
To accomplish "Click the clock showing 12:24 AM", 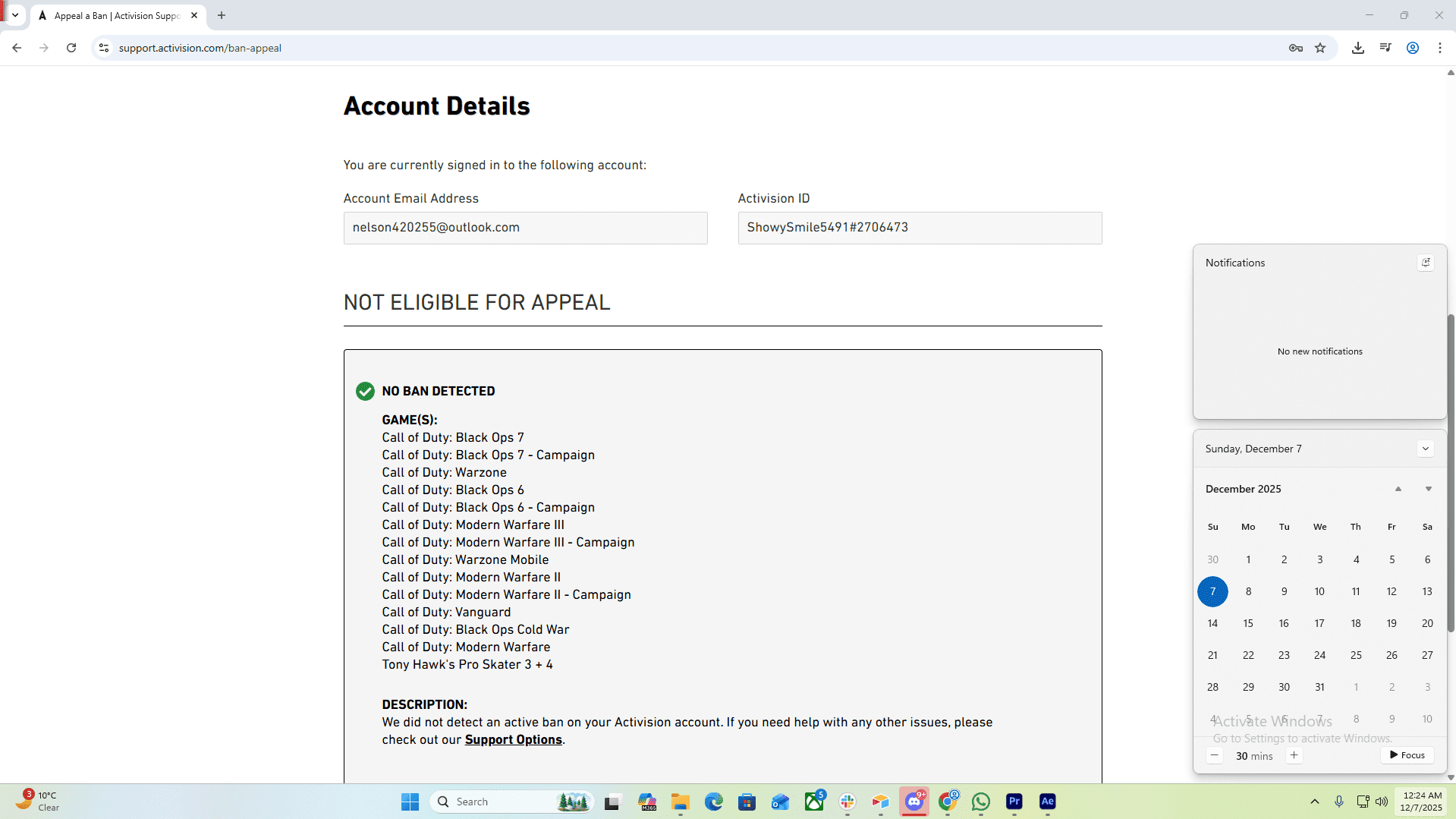I will pyautogui.click(x=1422, y=802).
